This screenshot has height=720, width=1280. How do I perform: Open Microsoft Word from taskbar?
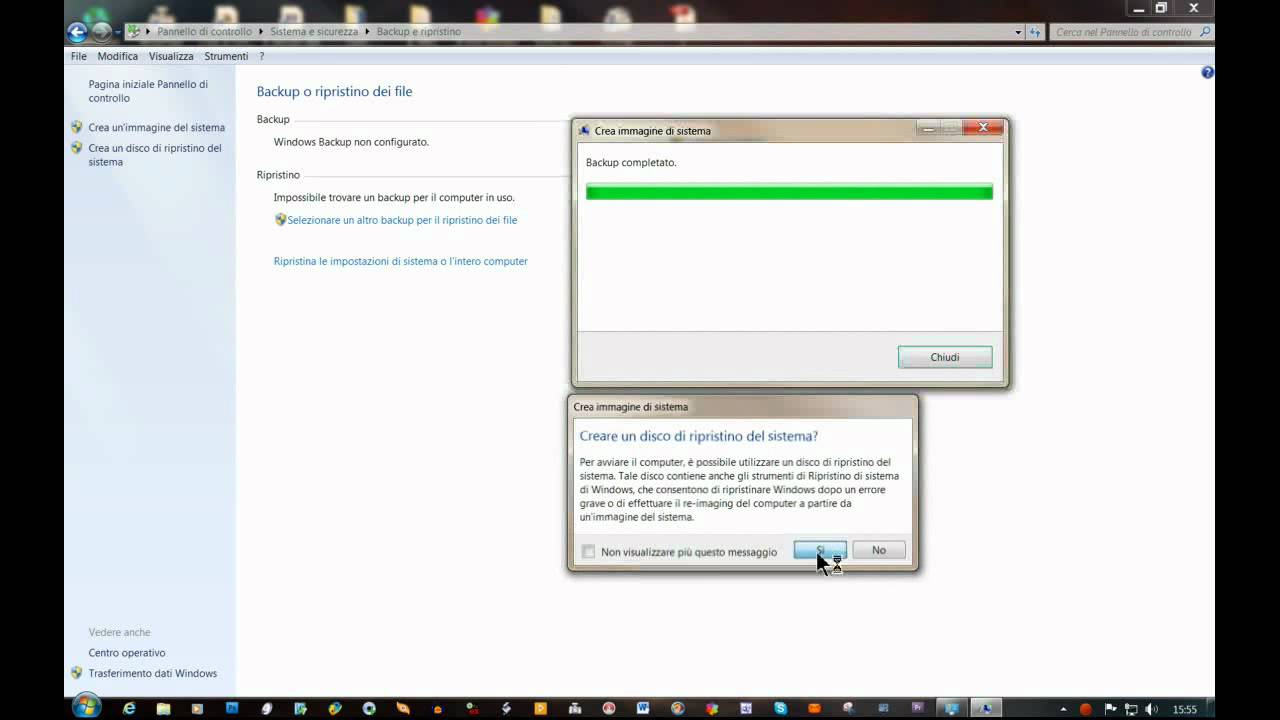click(642, 708)
